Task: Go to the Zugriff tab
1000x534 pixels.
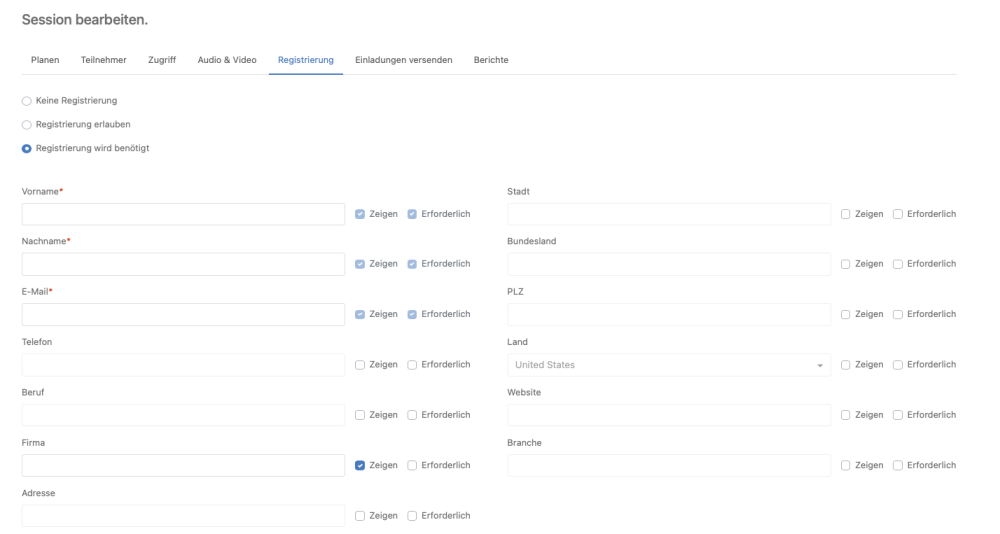Action: (162, 60)
